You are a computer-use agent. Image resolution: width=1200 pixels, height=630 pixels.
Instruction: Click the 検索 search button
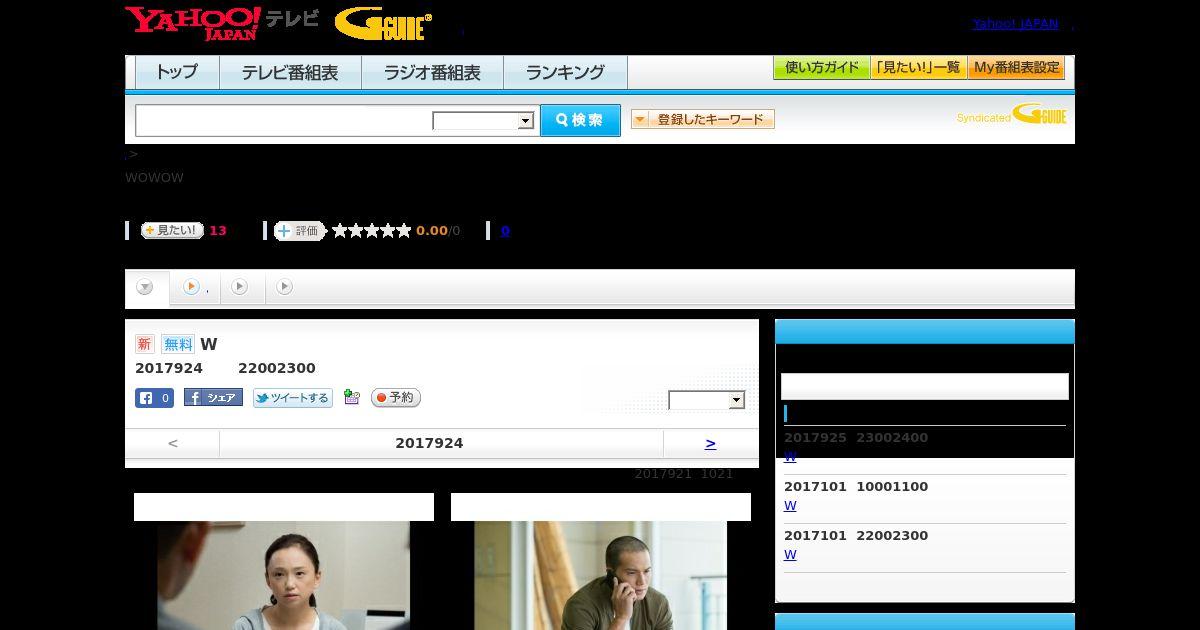(x=580, y=120)
